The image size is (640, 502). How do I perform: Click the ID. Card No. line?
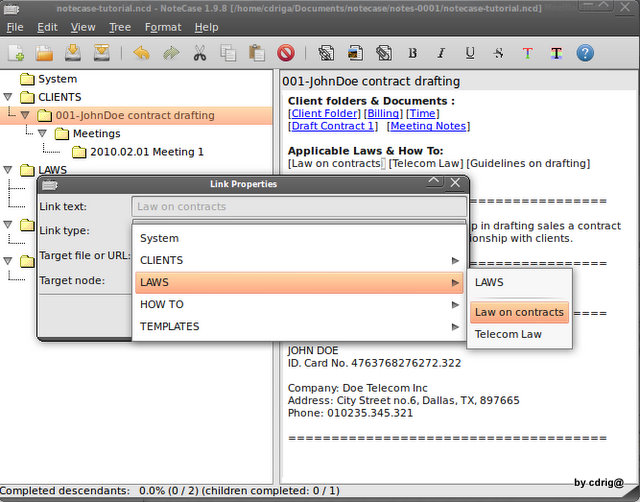pyautogui.click(x=374, y=363)
